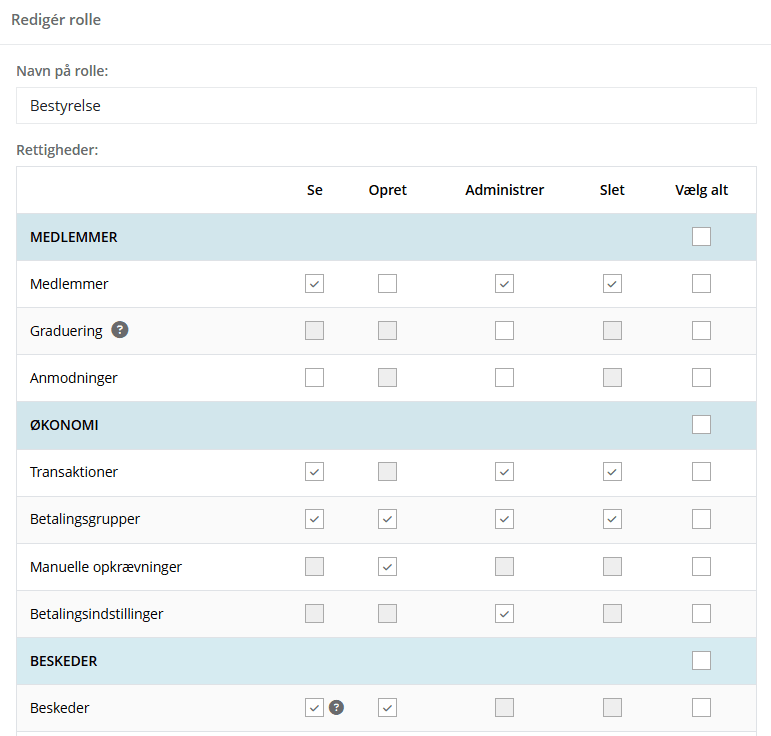Image resolution: width=771 pixels, height=736 pixels.
Task: Click the Navn på rolle input field
Action: point(386,106)
